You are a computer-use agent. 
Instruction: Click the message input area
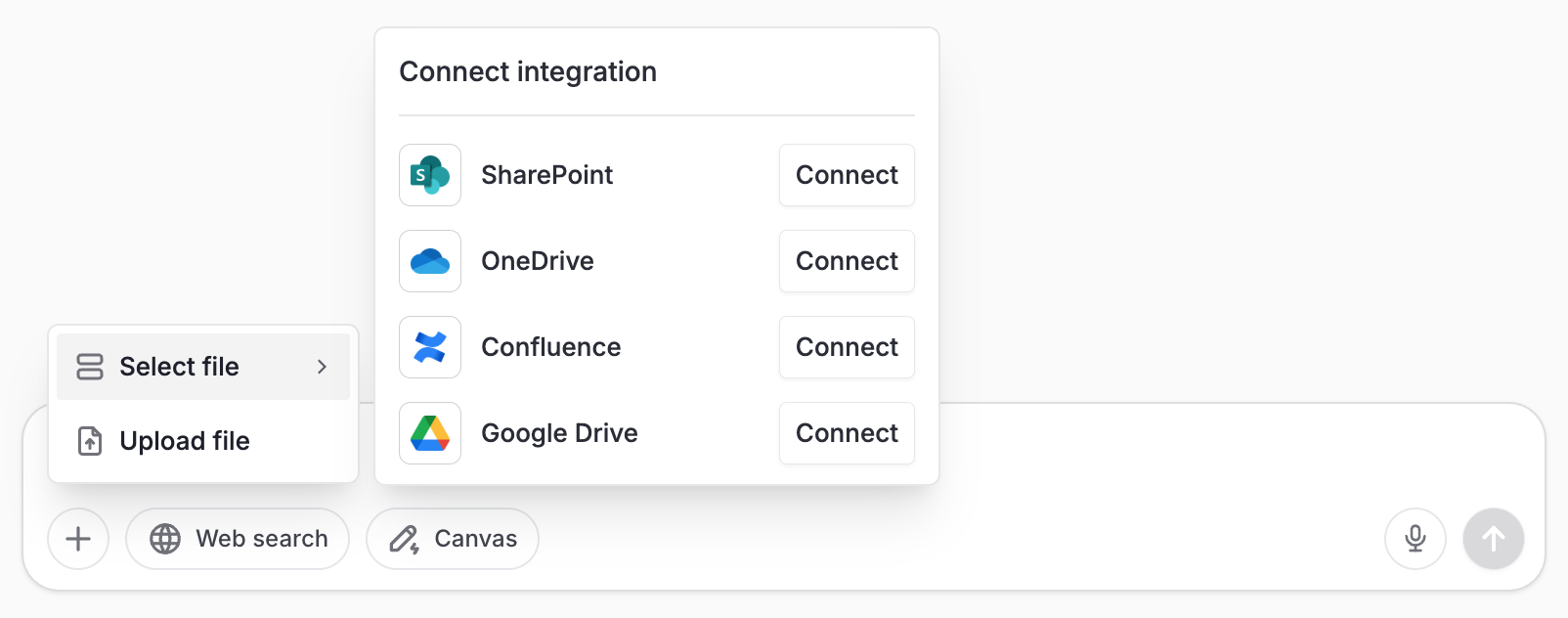click(x=1241, y=455)
